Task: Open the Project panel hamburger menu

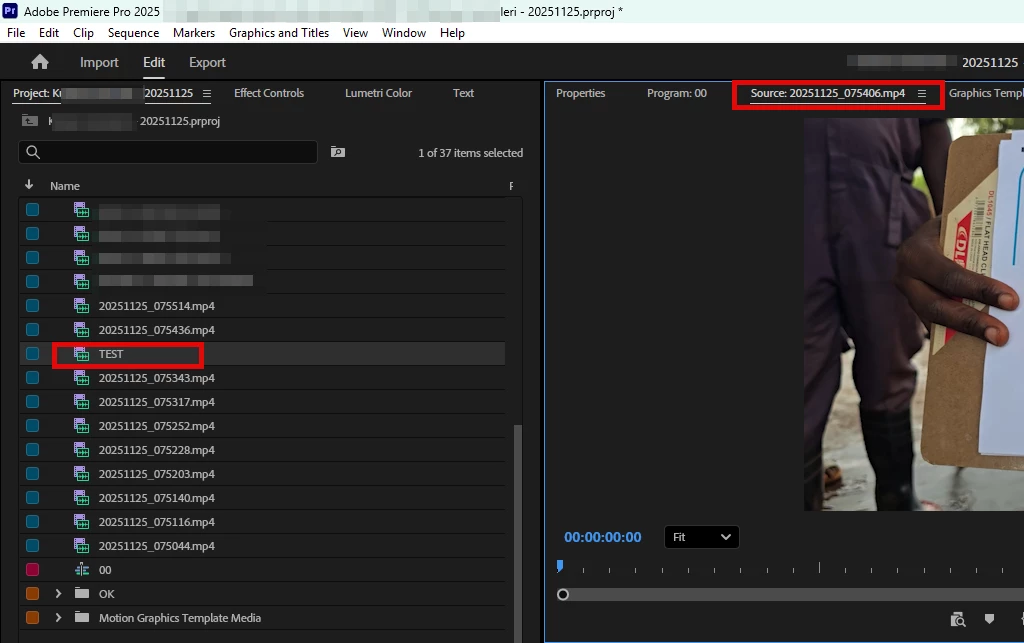Action: (x=206, y=93)
